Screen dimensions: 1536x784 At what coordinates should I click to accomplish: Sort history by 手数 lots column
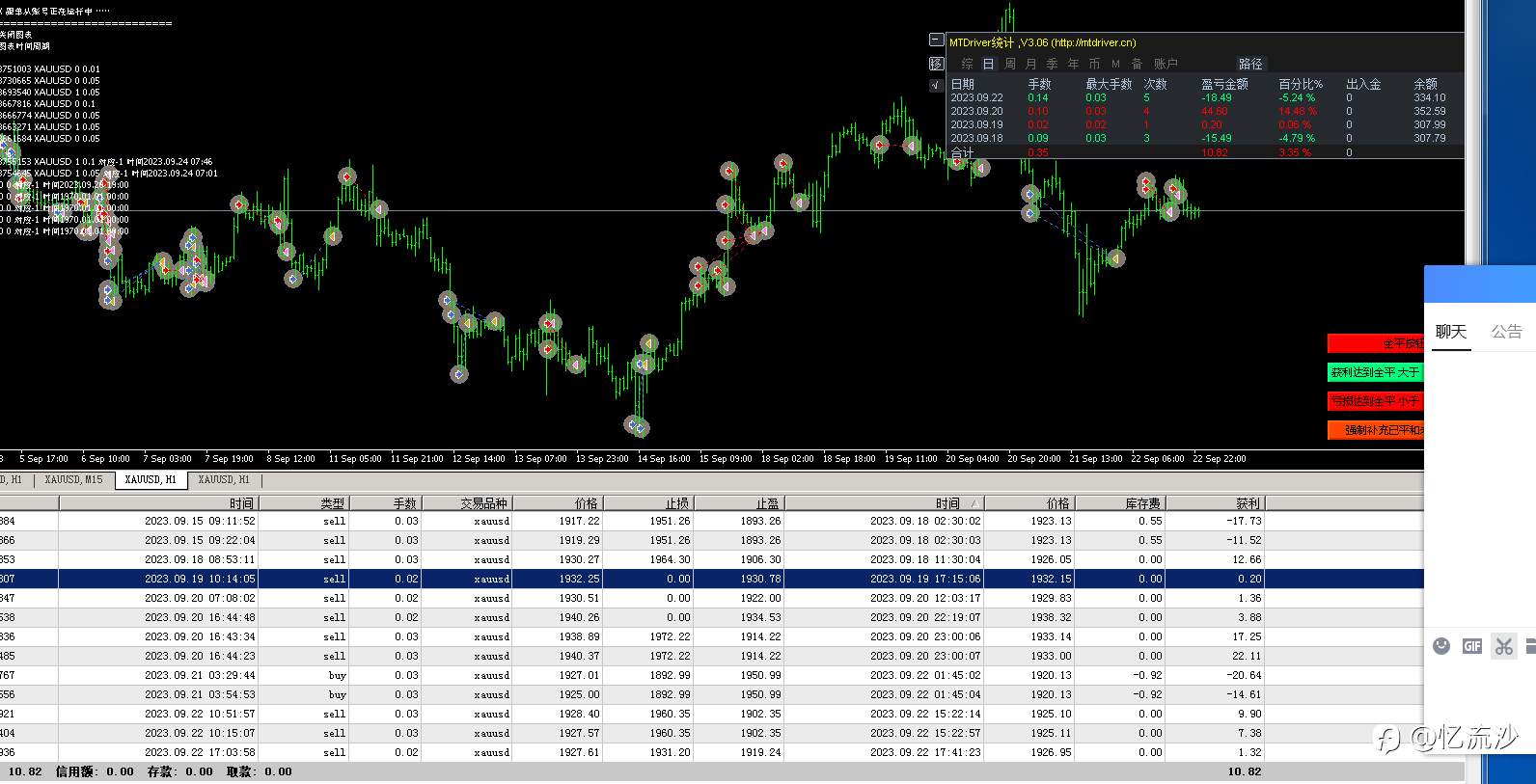point(385,503)
